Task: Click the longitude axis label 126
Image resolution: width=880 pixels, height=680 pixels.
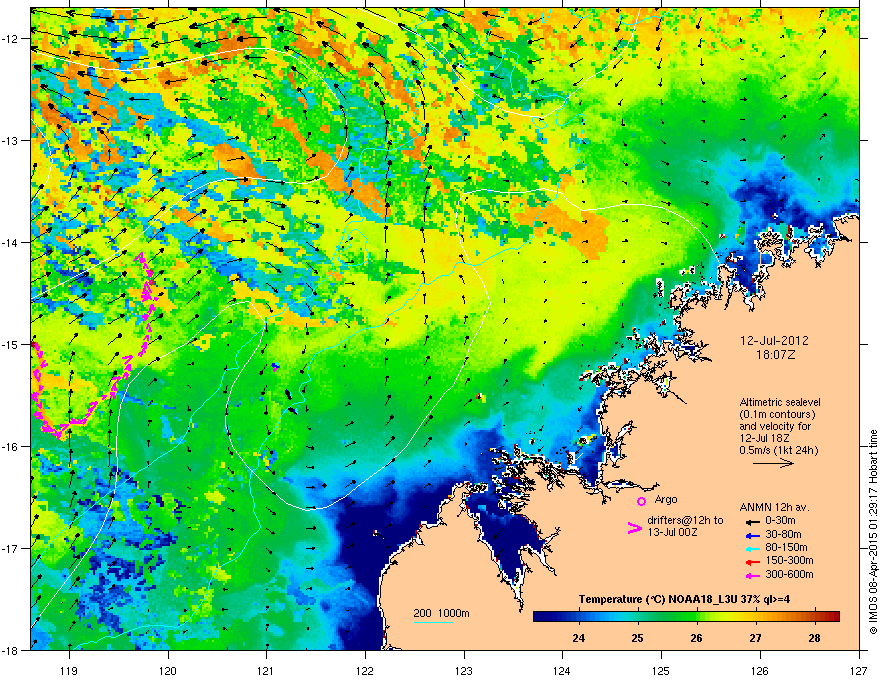Action: point(760,670)
